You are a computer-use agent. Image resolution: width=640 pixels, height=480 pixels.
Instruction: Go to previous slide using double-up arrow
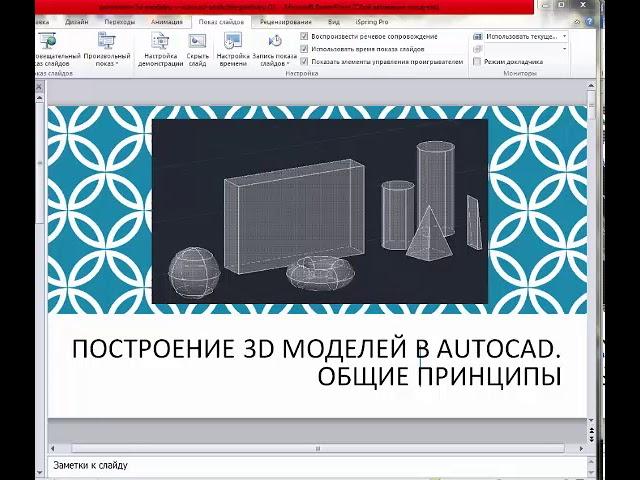[591, 430]
